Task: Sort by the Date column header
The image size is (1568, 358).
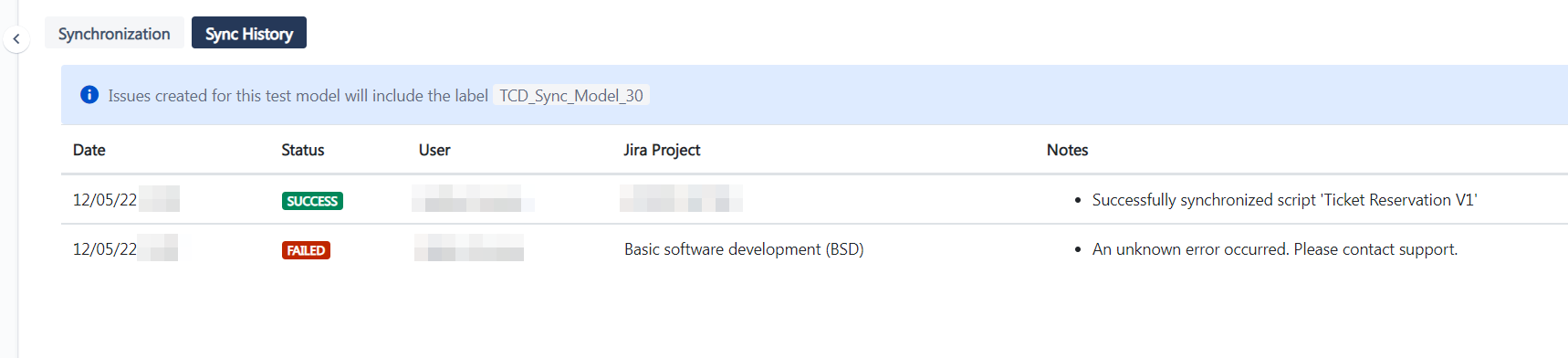Action: point(89,150)
